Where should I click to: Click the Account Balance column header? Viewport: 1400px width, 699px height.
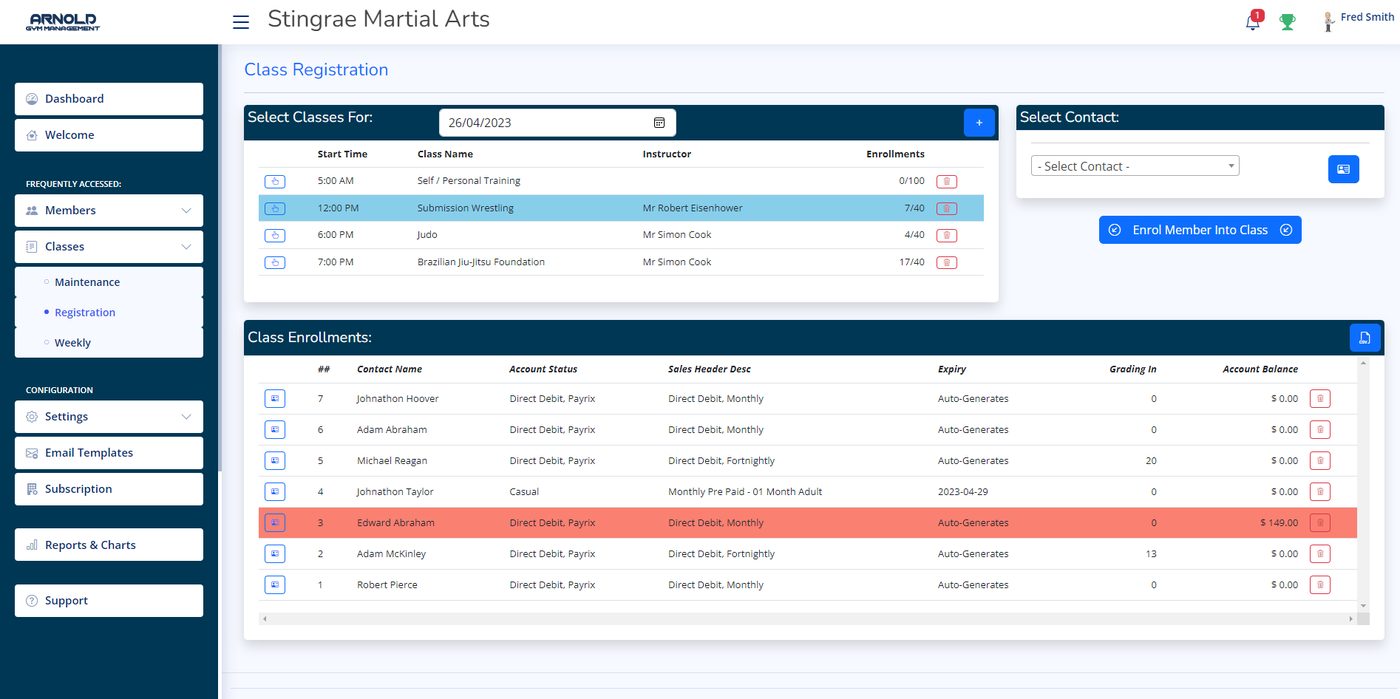click(1260, 369)
